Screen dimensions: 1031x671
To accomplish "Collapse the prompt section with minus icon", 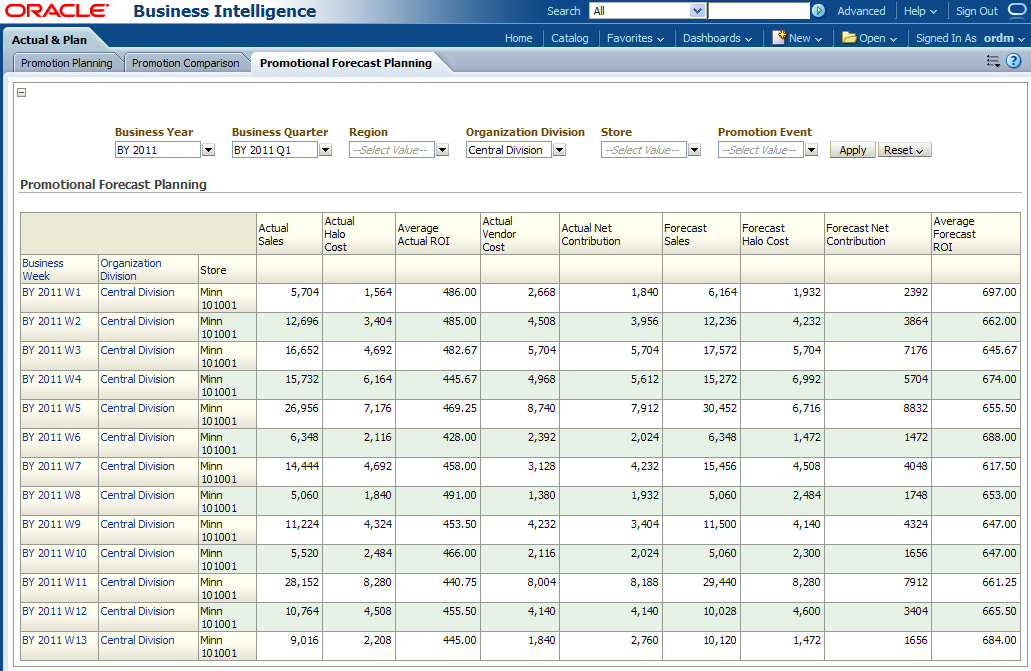I will [x=22, y=92].
